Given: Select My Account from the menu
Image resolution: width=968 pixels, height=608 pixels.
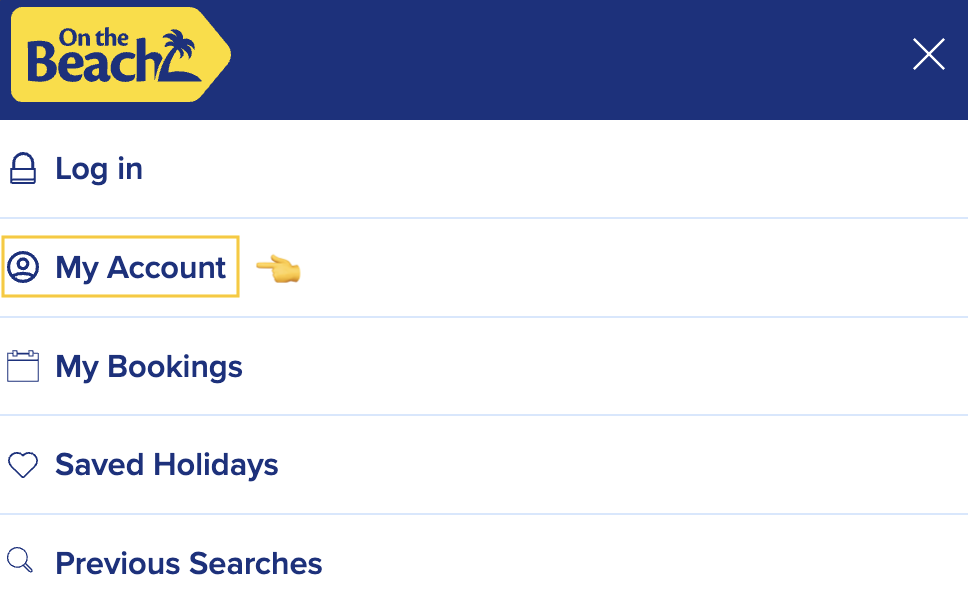Looking at the screenshot, I should click(x=141, y=267).
